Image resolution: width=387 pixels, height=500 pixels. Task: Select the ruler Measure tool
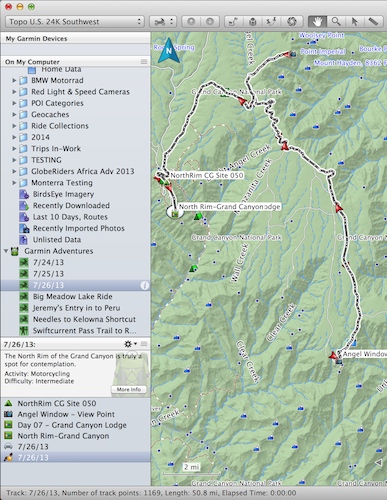coord(373,22)
